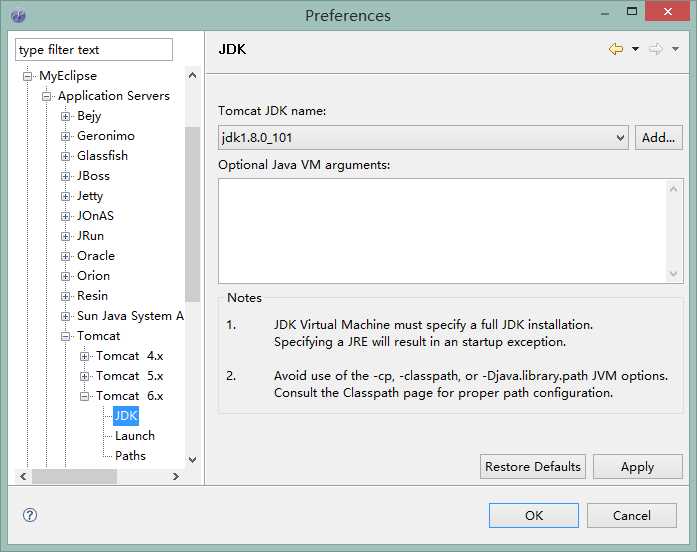Click the back navigation arrow icon

[616, 49]
